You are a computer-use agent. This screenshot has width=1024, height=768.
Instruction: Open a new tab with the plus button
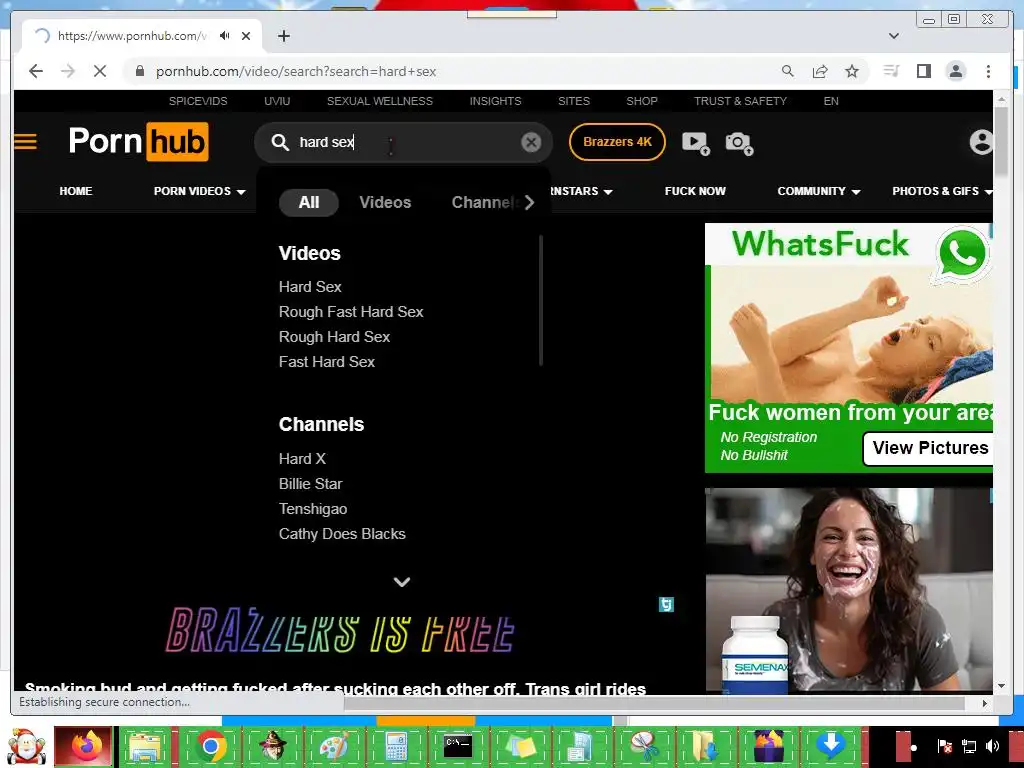(283, 36)
